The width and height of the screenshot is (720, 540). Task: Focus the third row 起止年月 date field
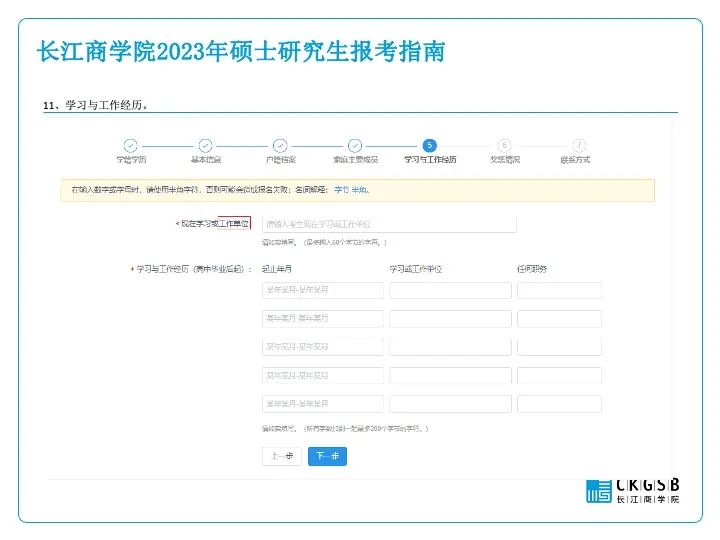coord(323,347)
